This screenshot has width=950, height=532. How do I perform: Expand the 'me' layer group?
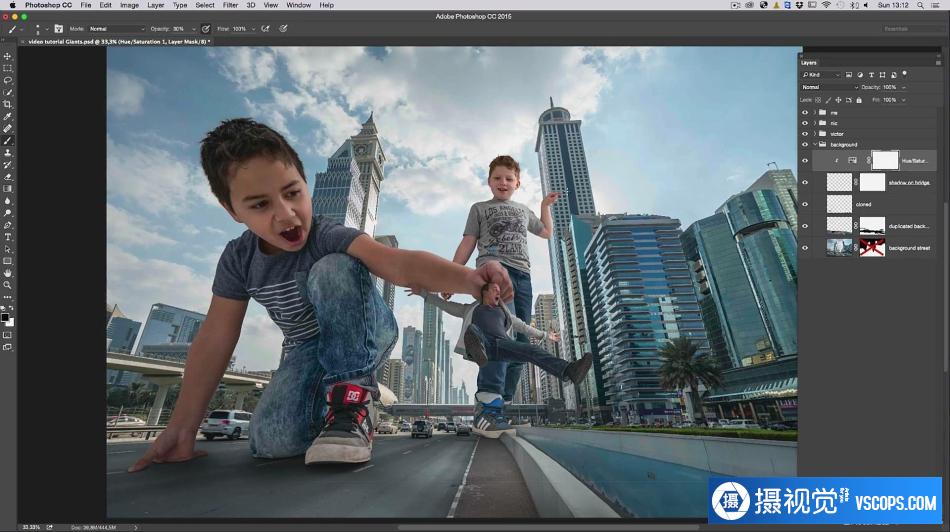pos(815,113)
